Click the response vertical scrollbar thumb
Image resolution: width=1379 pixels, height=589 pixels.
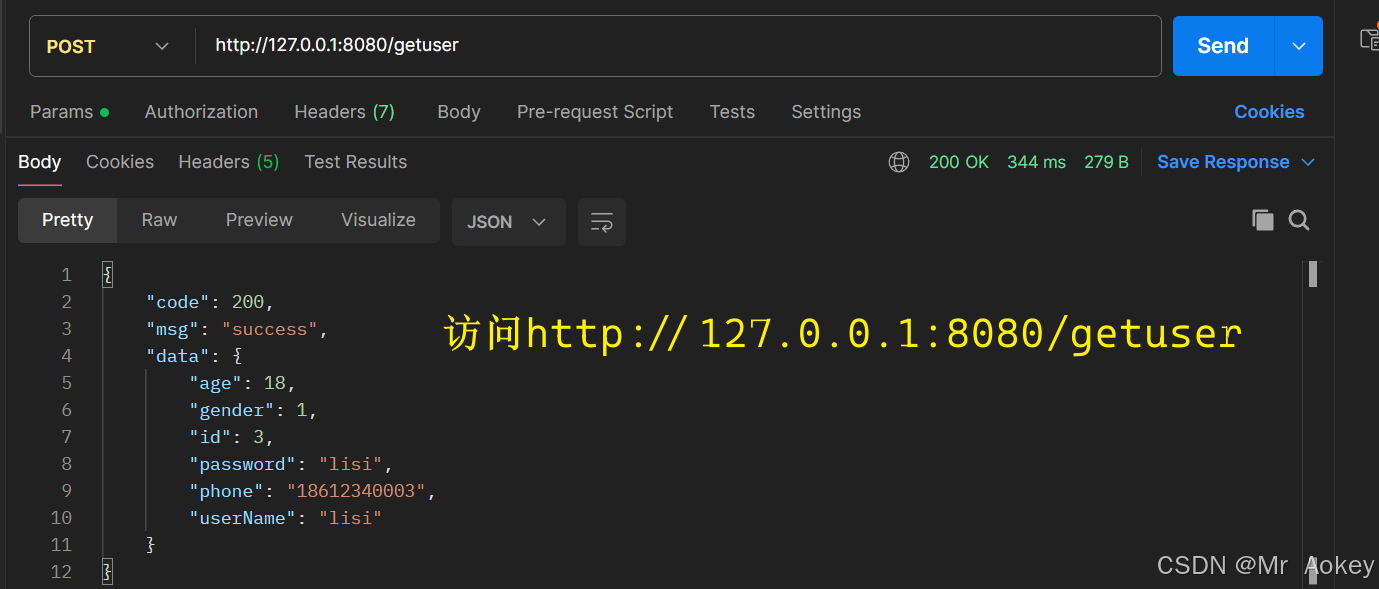coord(1313,274)
